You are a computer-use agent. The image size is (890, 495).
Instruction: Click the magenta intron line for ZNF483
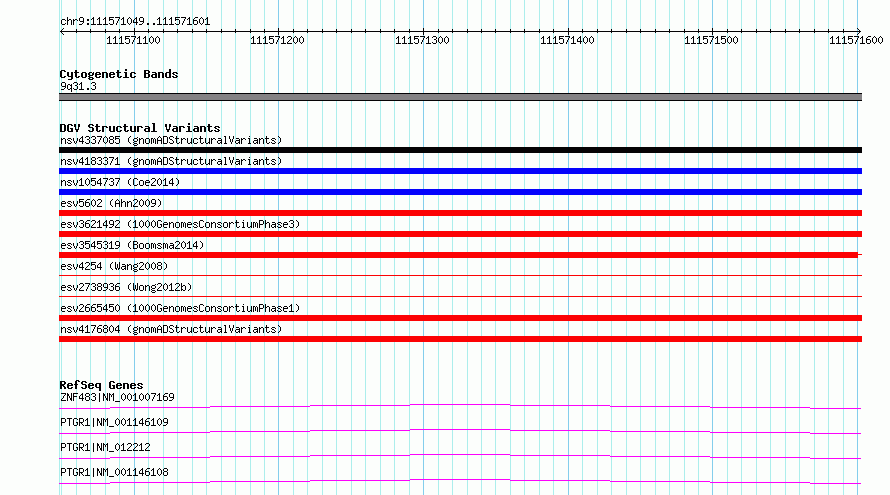(460, 406)
